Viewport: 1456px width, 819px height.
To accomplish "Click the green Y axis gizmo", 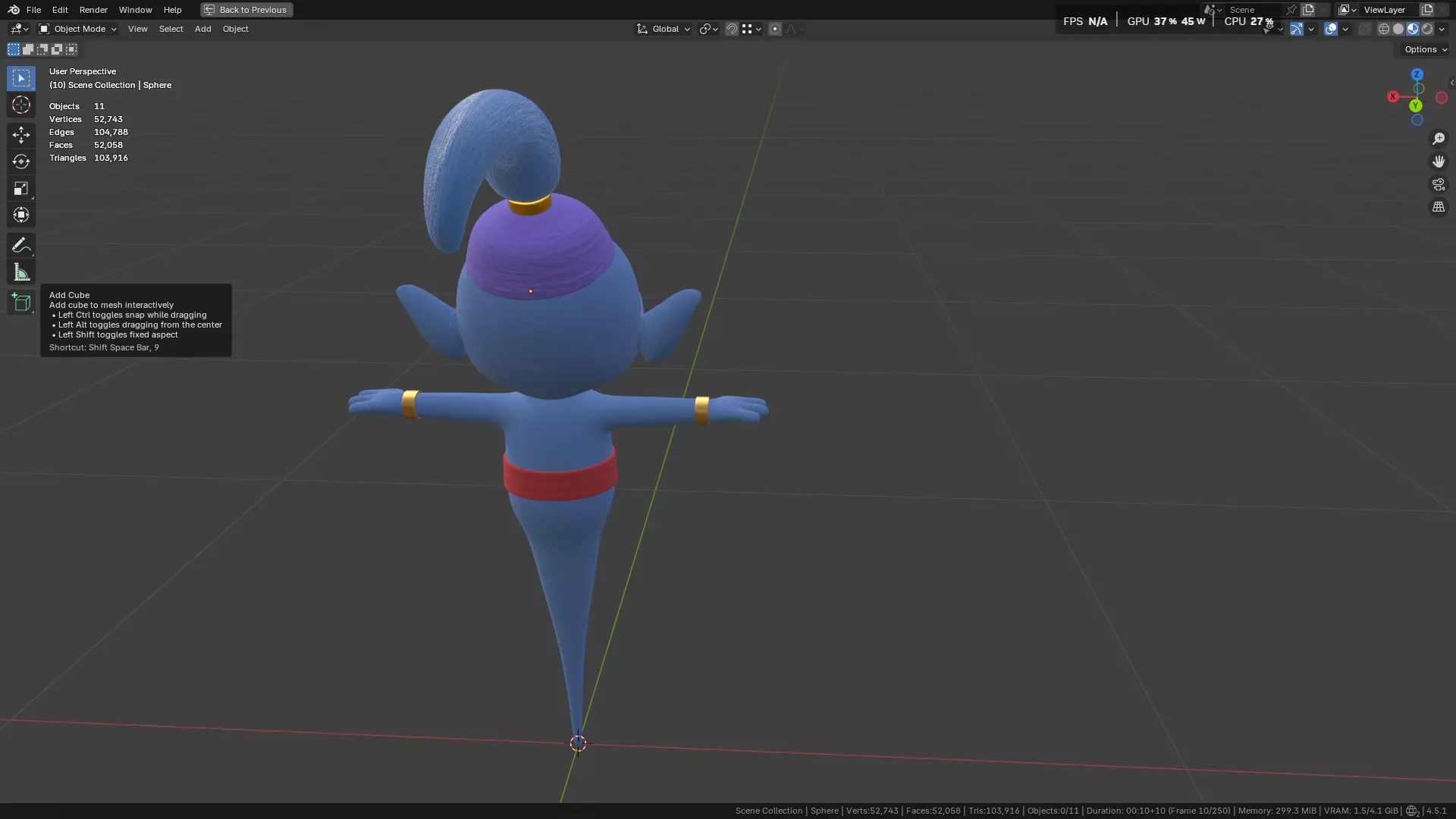I will (1415, 105).
